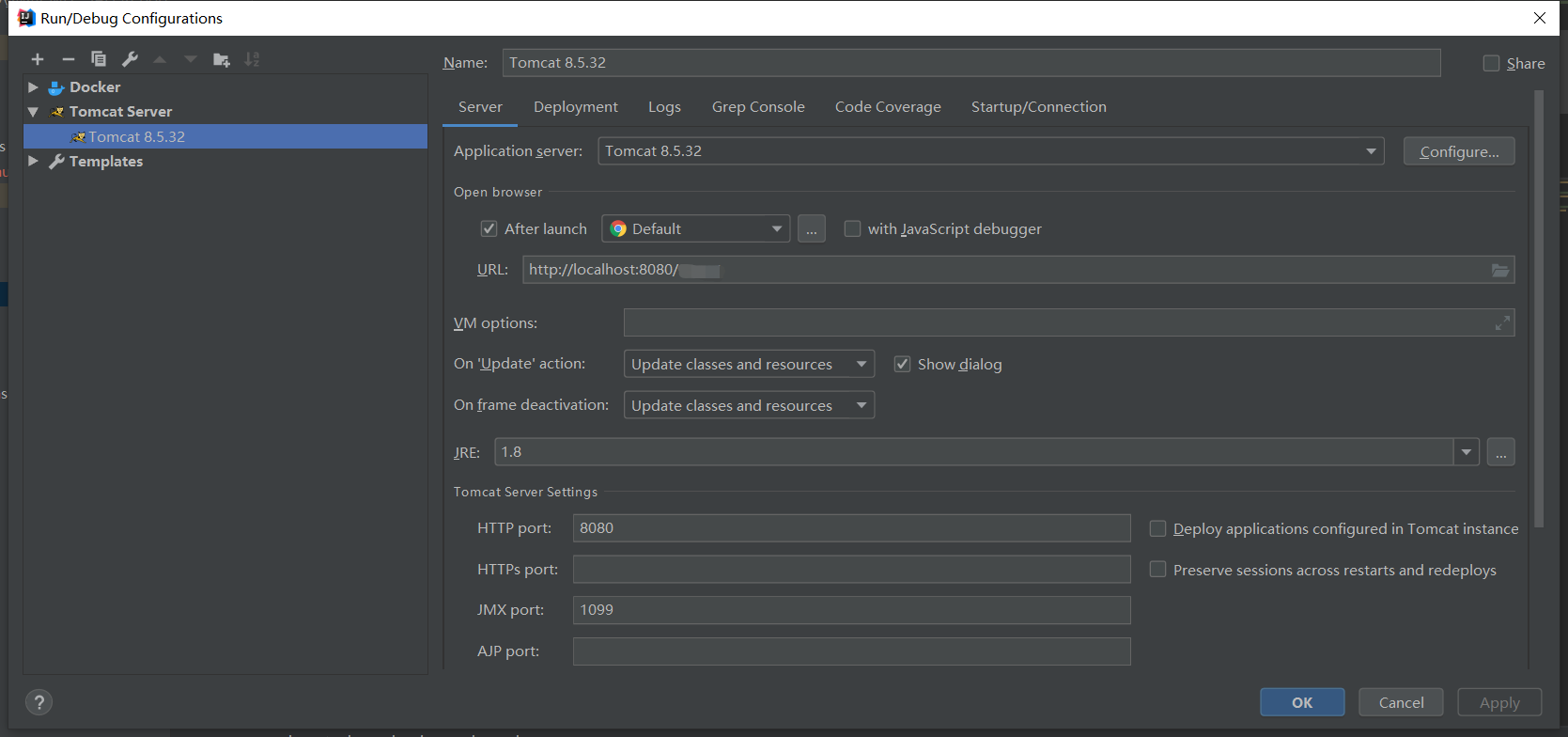Expand the Docker tree node

point(33,87)
